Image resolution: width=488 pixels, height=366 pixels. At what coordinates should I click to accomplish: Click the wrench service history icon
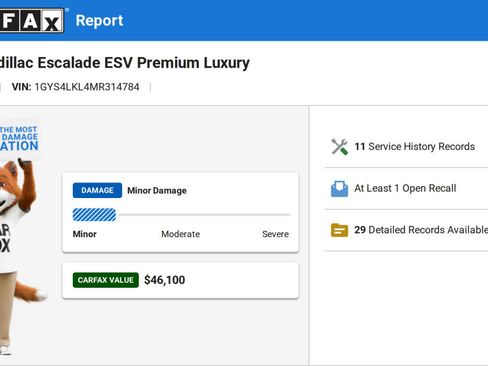pyautogui.click(x=339, y=147)
